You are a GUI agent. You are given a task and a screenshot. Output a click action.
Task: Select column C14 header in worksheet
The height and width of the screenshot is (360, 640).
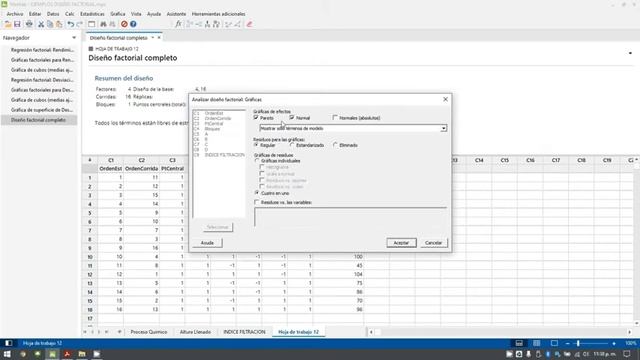pos(479,160)
